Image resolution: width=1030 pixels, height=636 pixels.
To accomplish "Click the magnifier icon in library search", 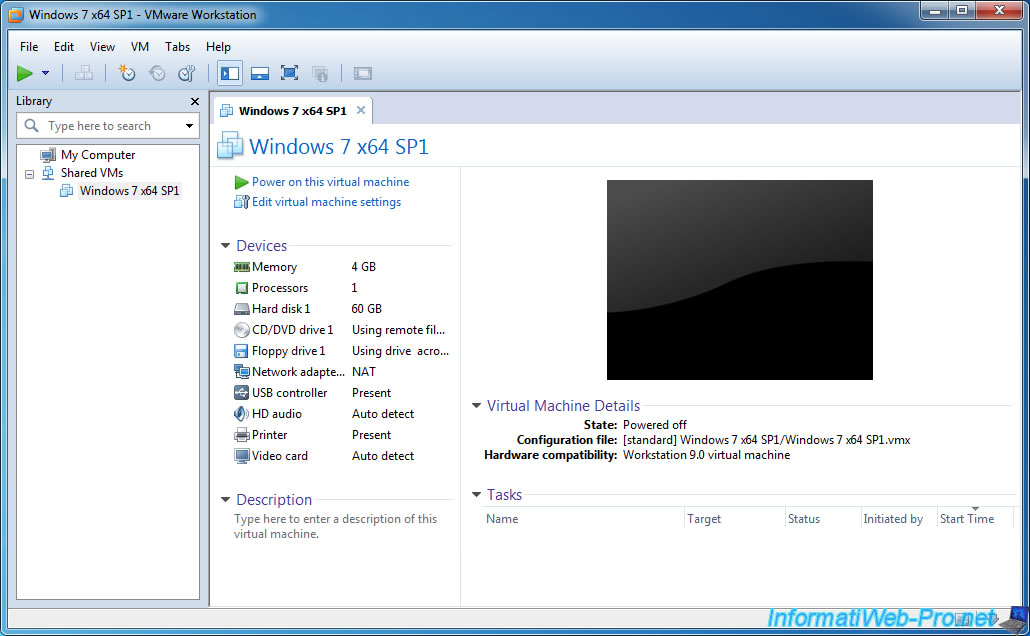I will [31, 125].
